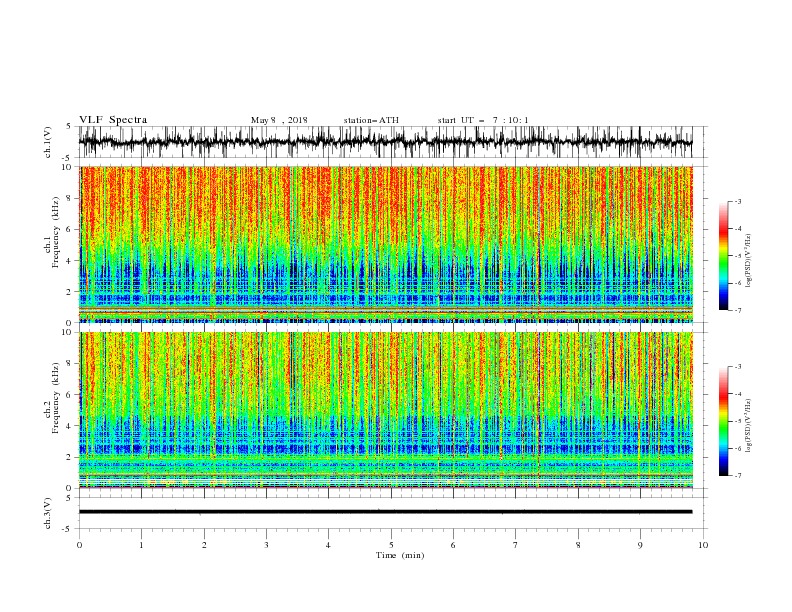Viewport: 792px width, 612px height.
Task: Click the ch.2 color bar "log(PSD)" label
Action: (x=749, y=425)
